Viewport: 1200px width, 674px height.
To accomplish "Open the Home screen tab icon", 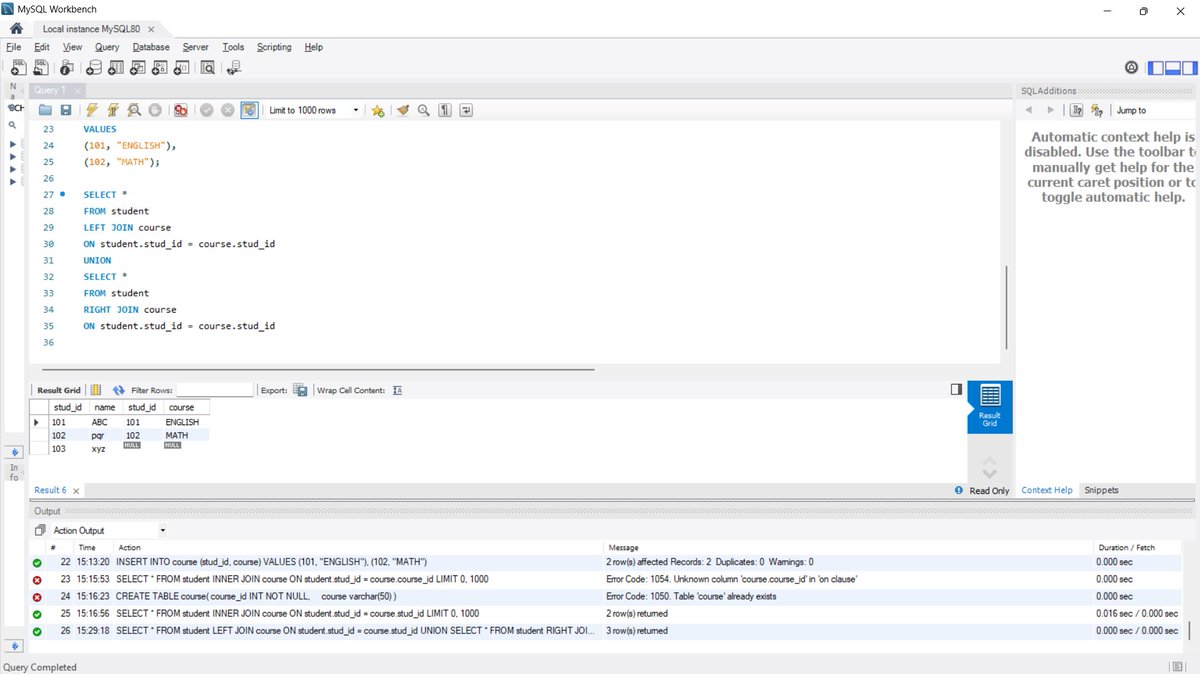I will click(16, 28).
